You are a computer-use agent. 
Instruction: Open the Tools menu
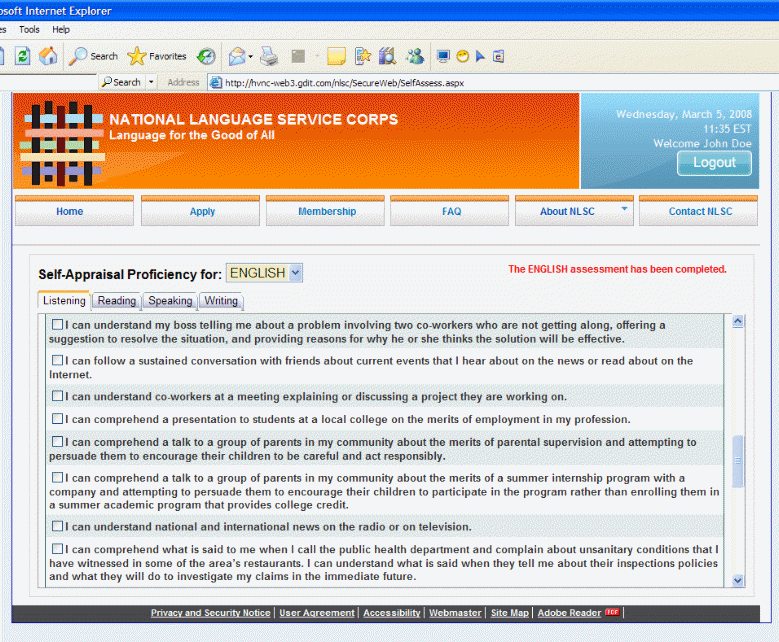point(29,30)
